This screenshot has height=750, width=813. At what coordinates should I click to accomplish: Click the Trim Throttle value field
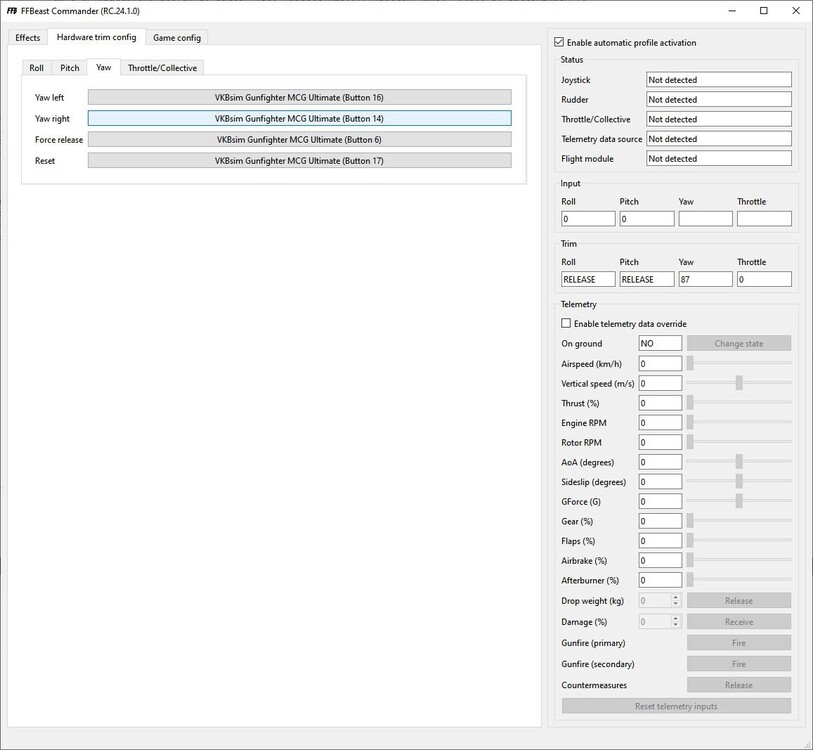click(x=764, y=279)
